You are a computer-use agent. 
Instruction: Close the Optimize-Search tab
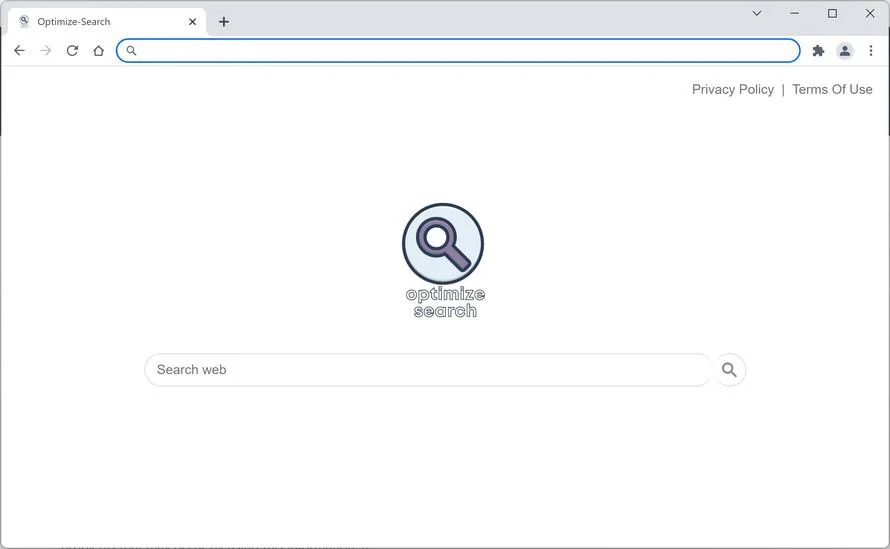pyautogui.click(x=192, y=22)
